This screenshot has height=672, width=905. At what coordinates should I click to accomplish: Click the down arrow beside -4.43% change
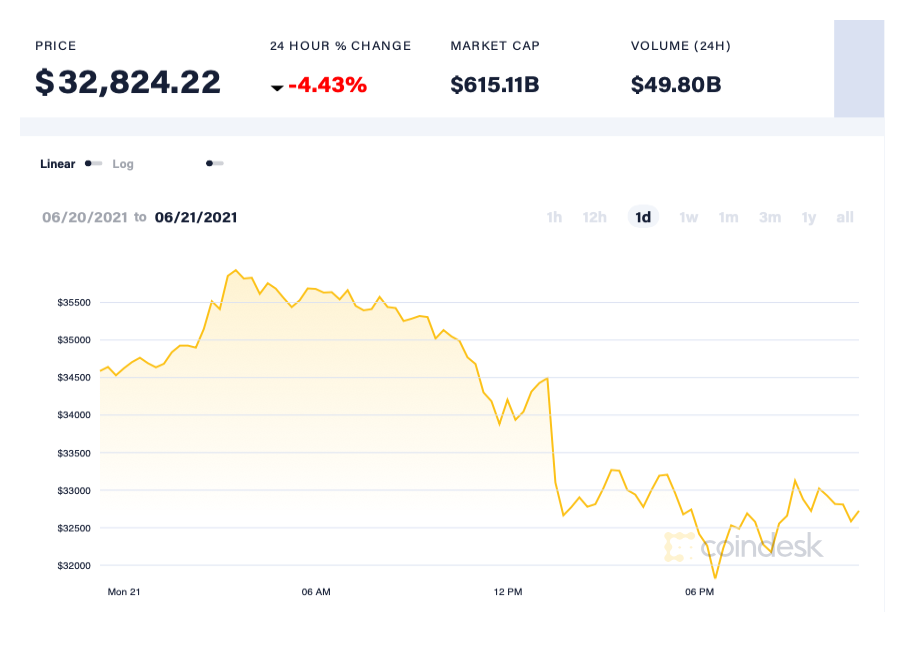(277, 88)
